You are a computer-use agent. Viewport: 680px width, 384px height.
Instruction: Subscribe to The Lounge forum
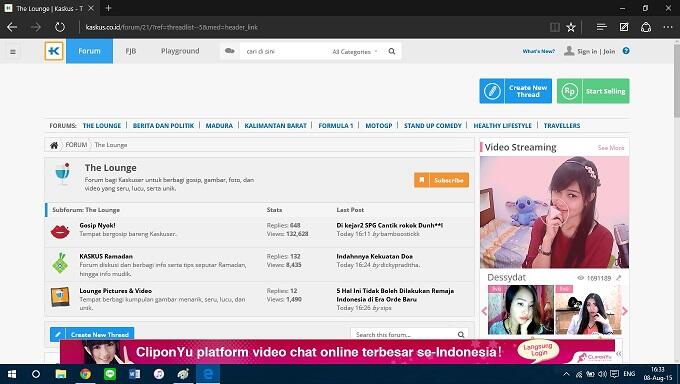pyautogui.click(x=441, y=180)
